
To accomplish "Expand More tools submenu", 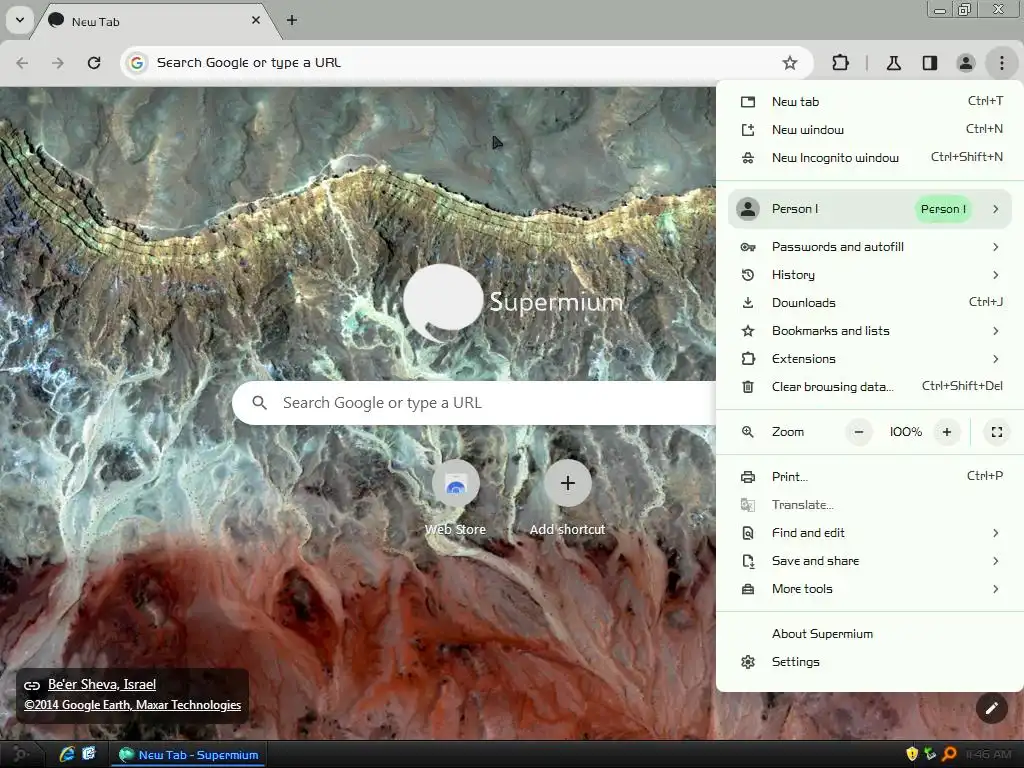I will pos(869,589).
